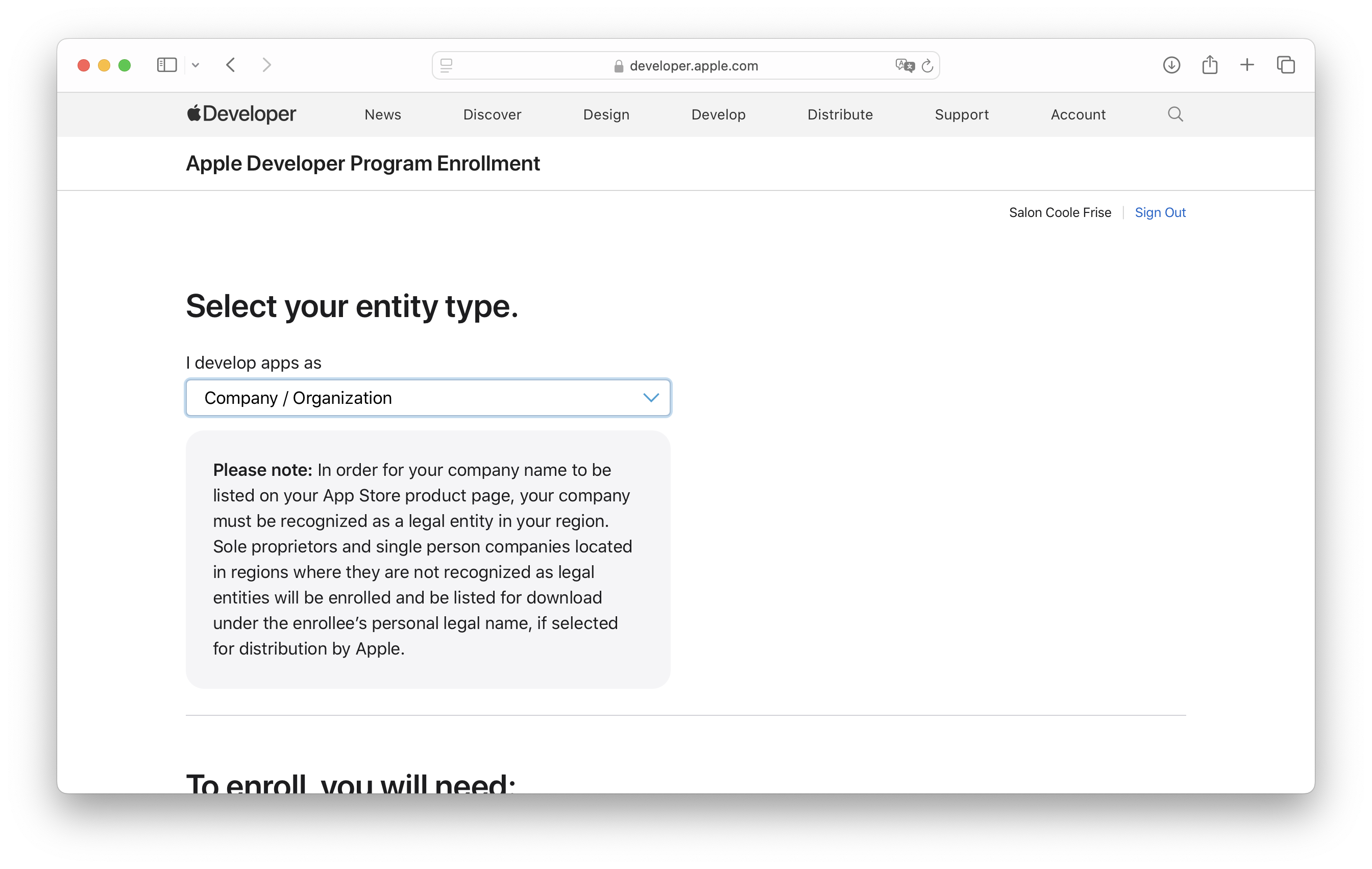Open a new tab with plus icon
1372x869 pixels.
(x=1247, y=65)
